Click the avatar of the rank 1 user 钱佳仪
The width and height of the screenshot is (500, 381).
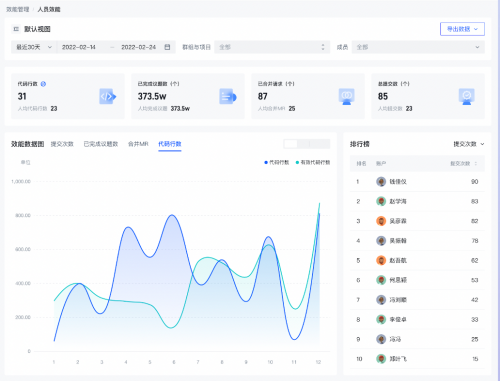(x=381, y=182)
